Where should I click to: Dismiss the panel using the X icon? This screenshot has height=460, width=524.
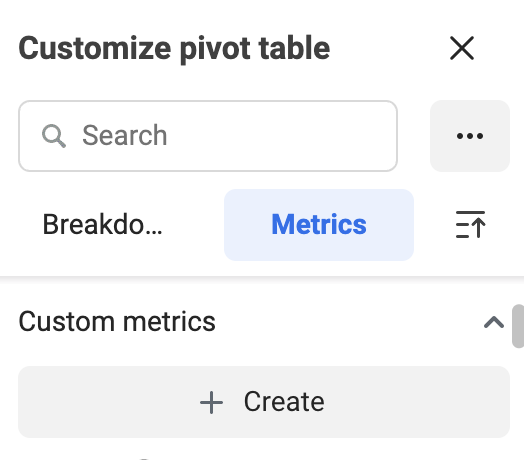pos(462,48)
